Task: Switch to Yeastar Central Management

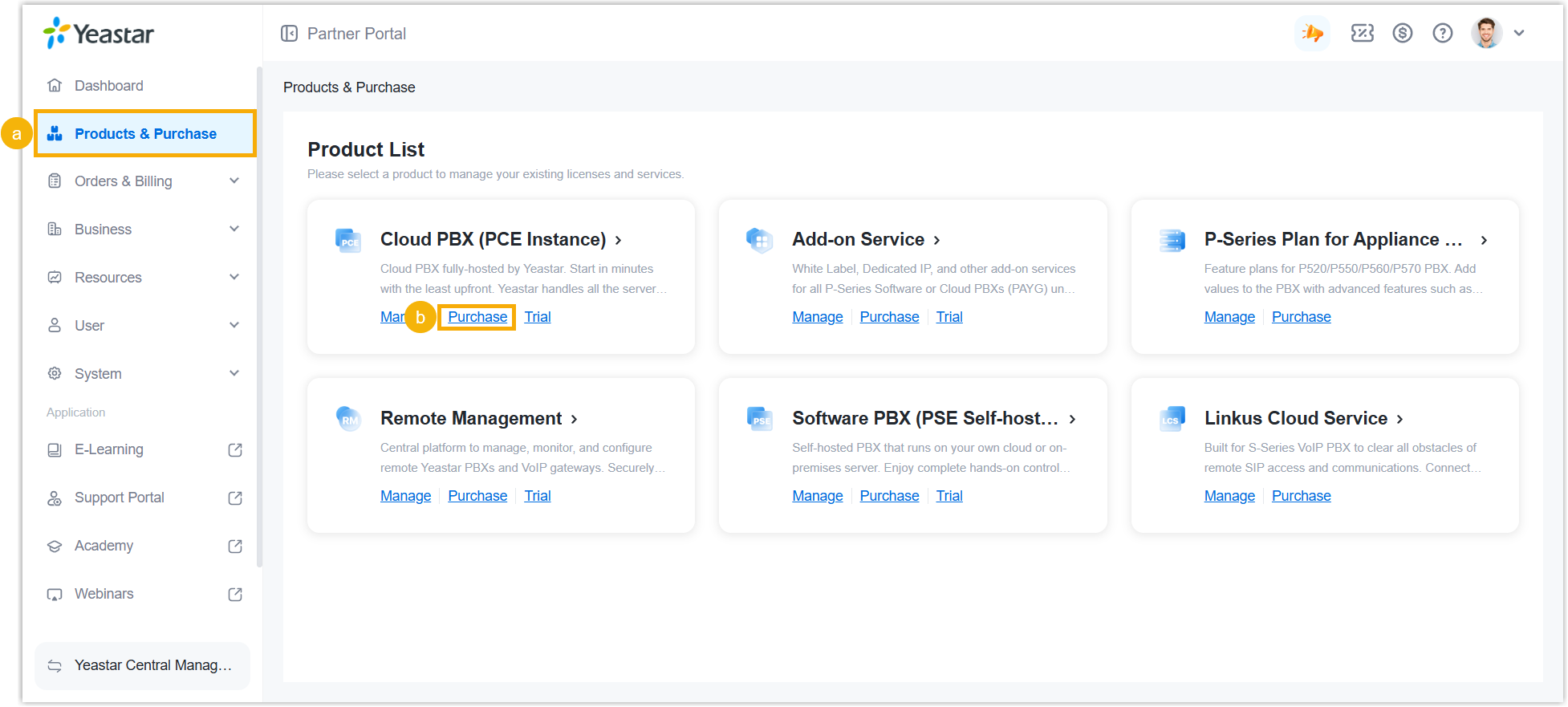Action: [x=142, y=665]
